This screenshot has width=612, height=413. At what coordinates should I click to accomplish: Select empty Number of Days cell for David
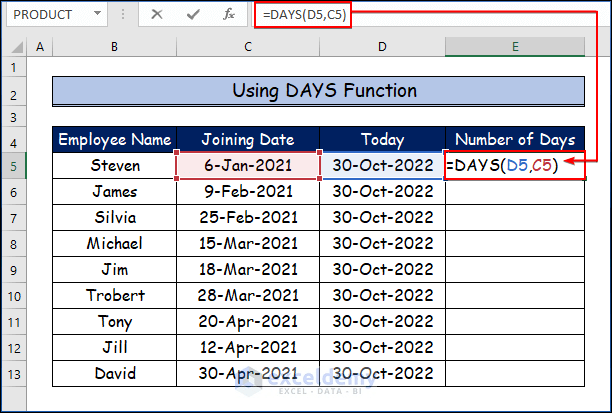515,374
